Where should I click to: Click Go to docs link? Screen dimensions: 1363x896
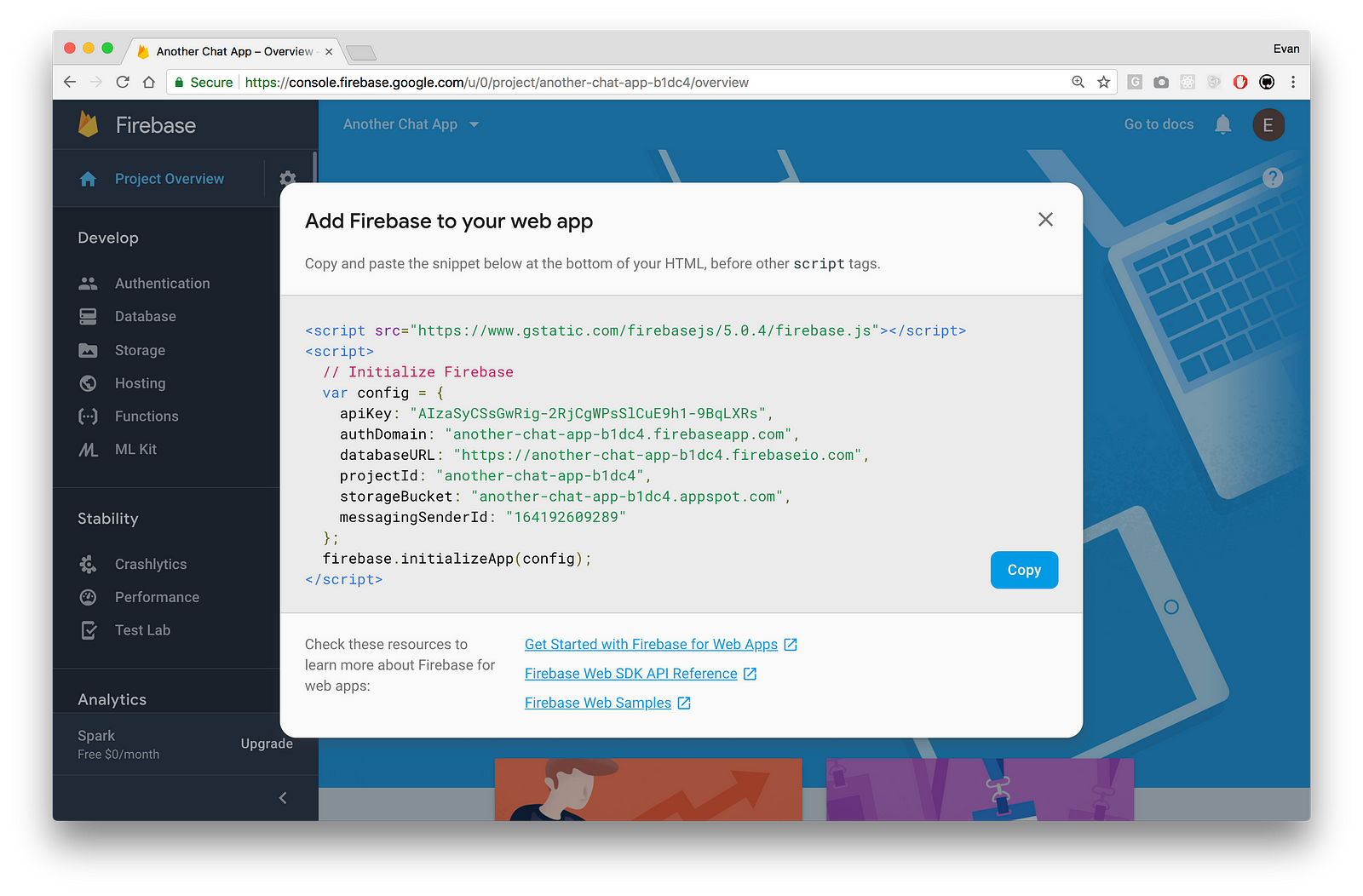pyautogui.click(x=1159, y=124)
